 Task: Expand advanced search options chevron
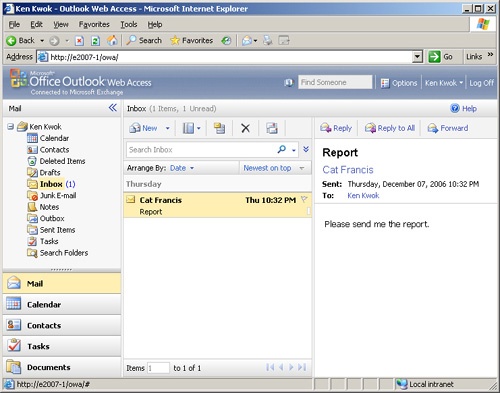pyautogui.click(x=306, y=149)
